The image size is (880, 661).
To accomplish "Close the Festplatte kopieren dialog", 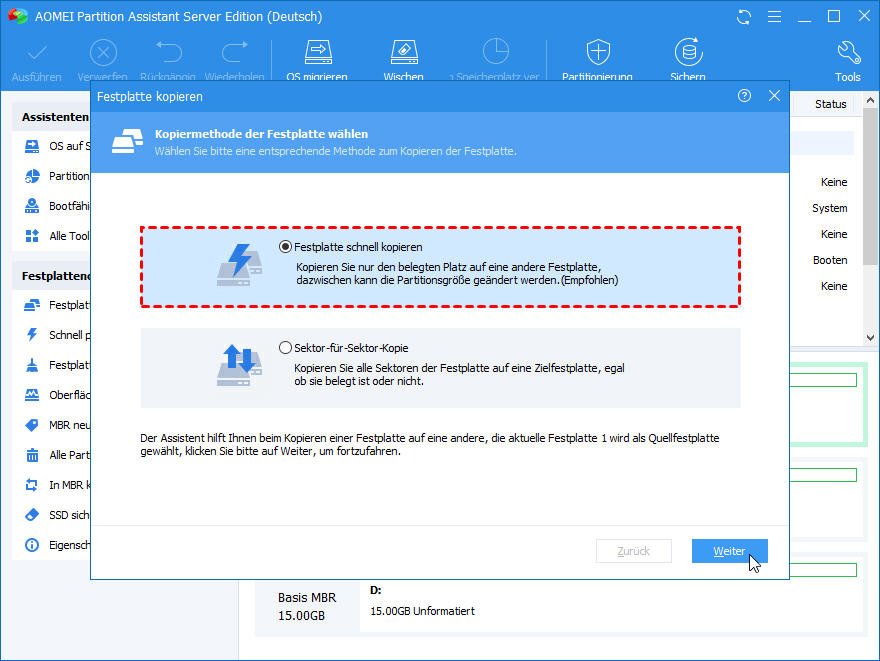I will 774,96.
